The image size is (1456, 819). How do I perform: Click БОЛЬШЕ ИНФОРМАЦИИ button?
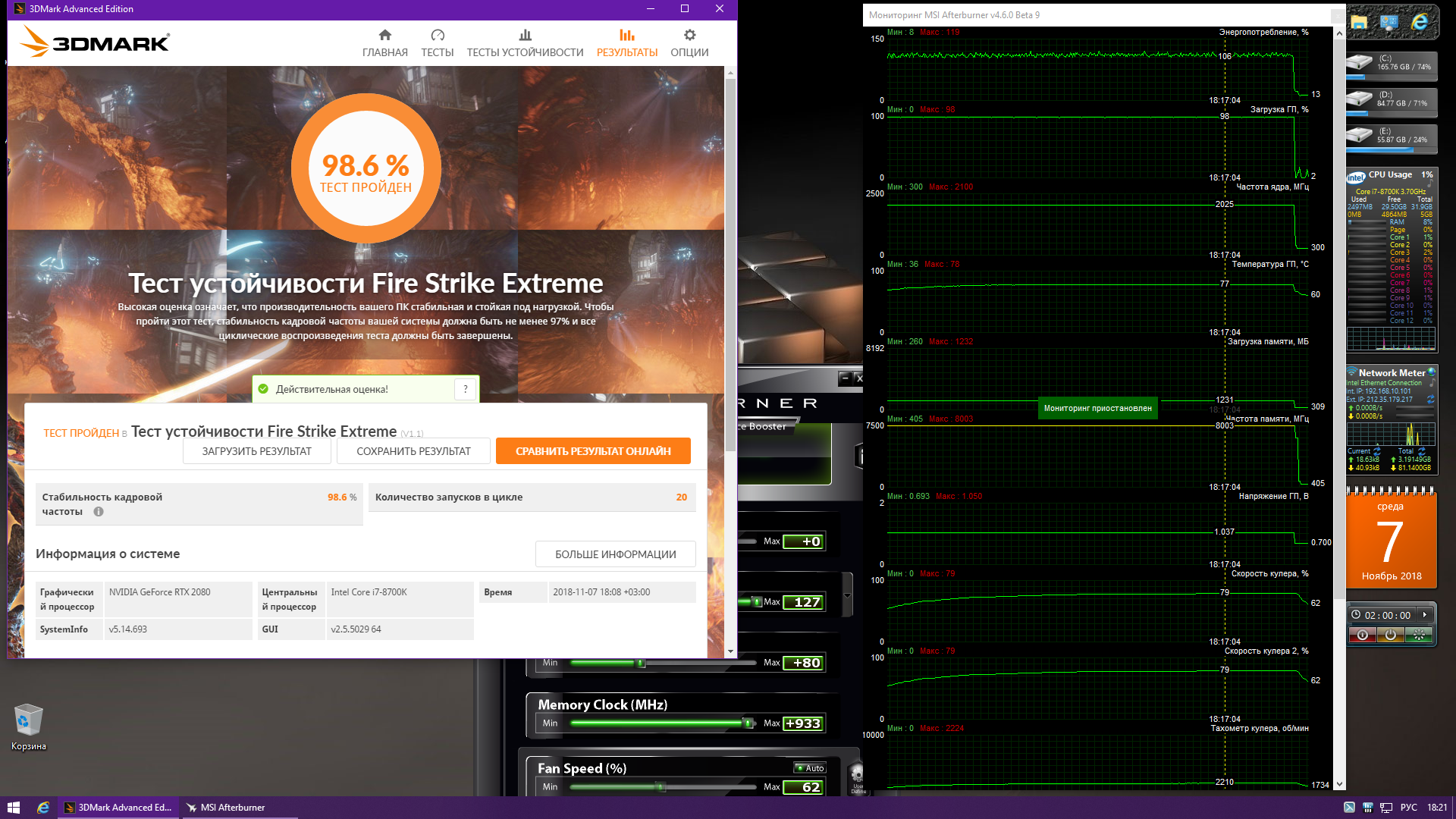(x=615, y=554)
